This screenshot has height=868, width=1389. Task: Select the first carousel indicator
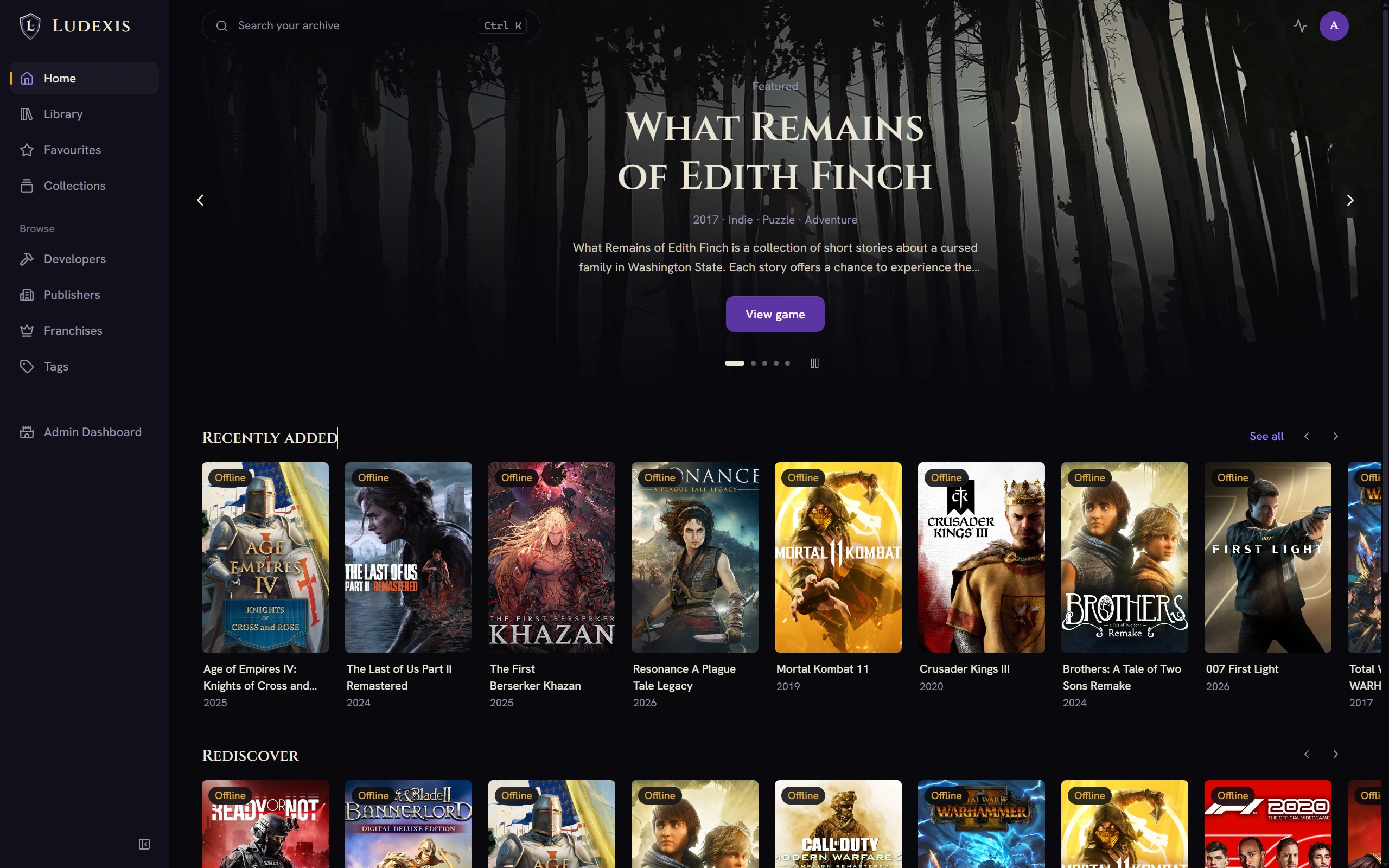734,363
